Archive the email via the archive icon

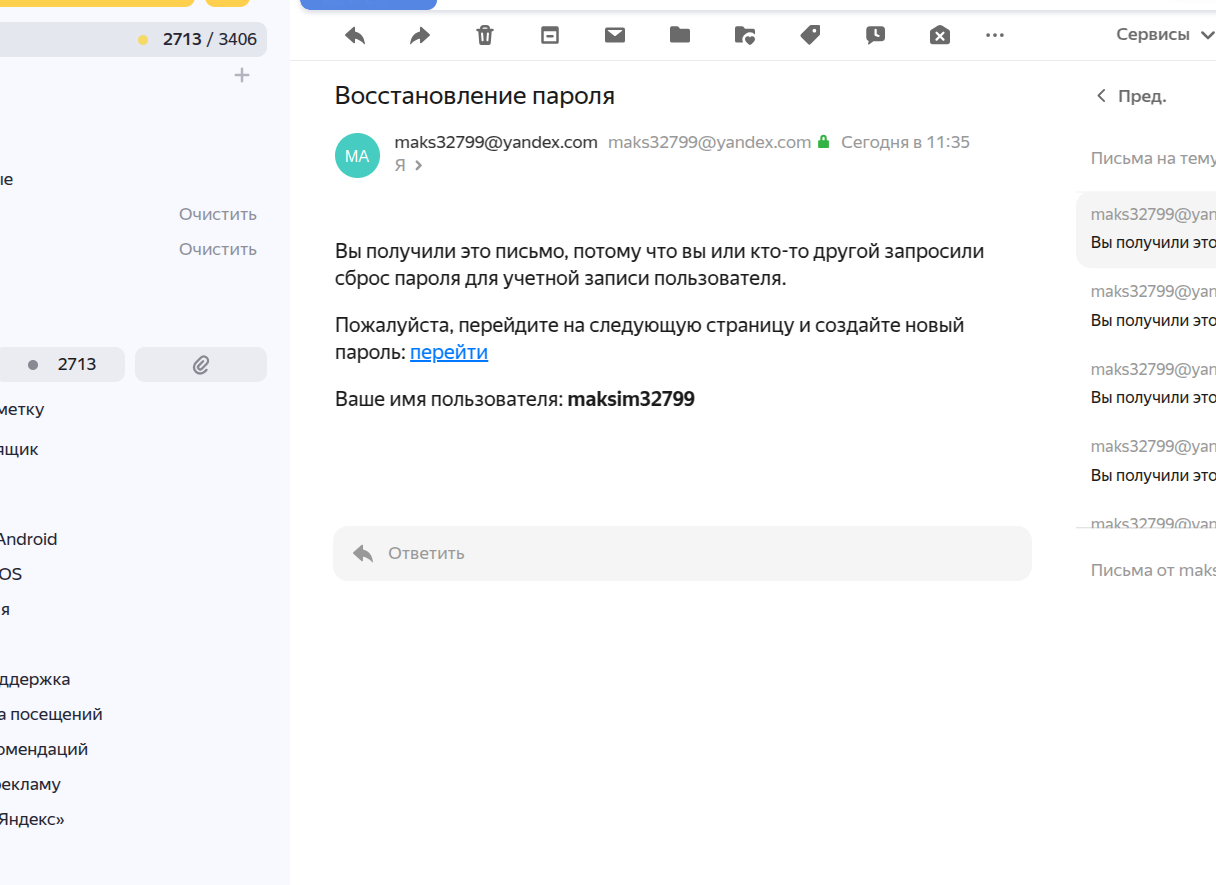tap(549, 35)
